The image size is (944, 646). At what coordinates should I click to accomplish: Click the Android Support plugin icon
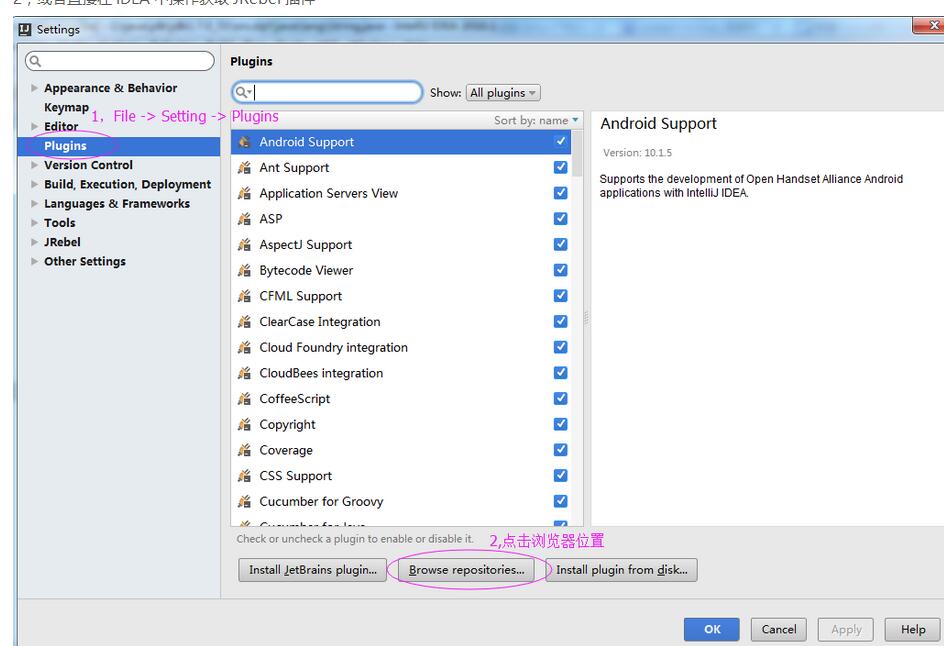coord(244,142)
